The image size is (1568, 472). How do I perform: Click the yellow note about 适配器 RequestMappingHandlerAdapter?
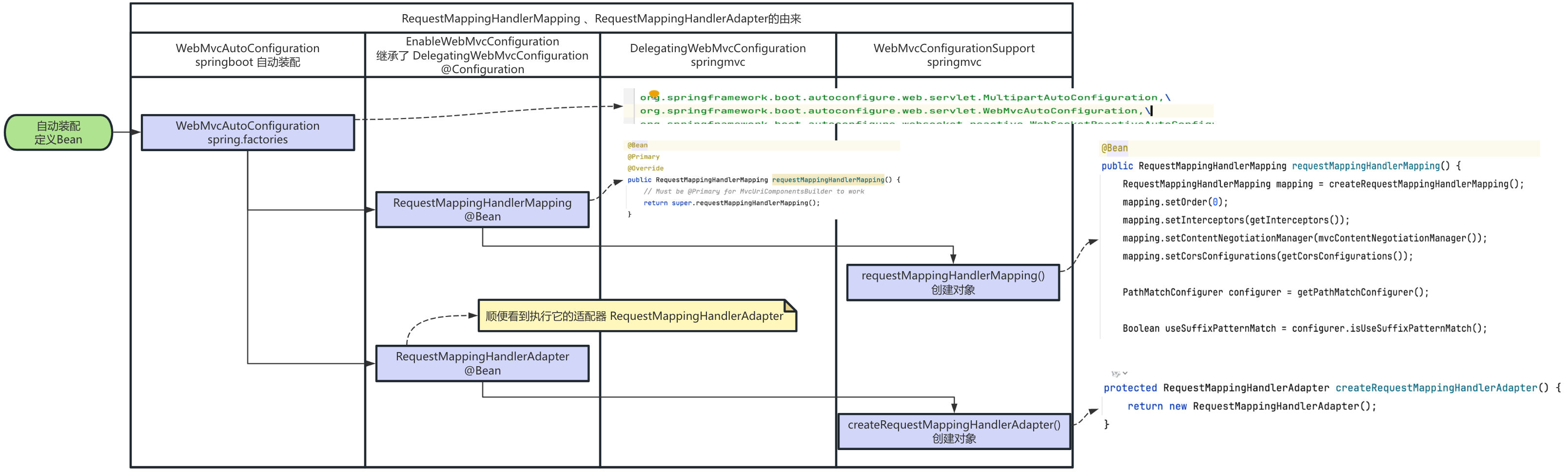[x=637, y=315]
